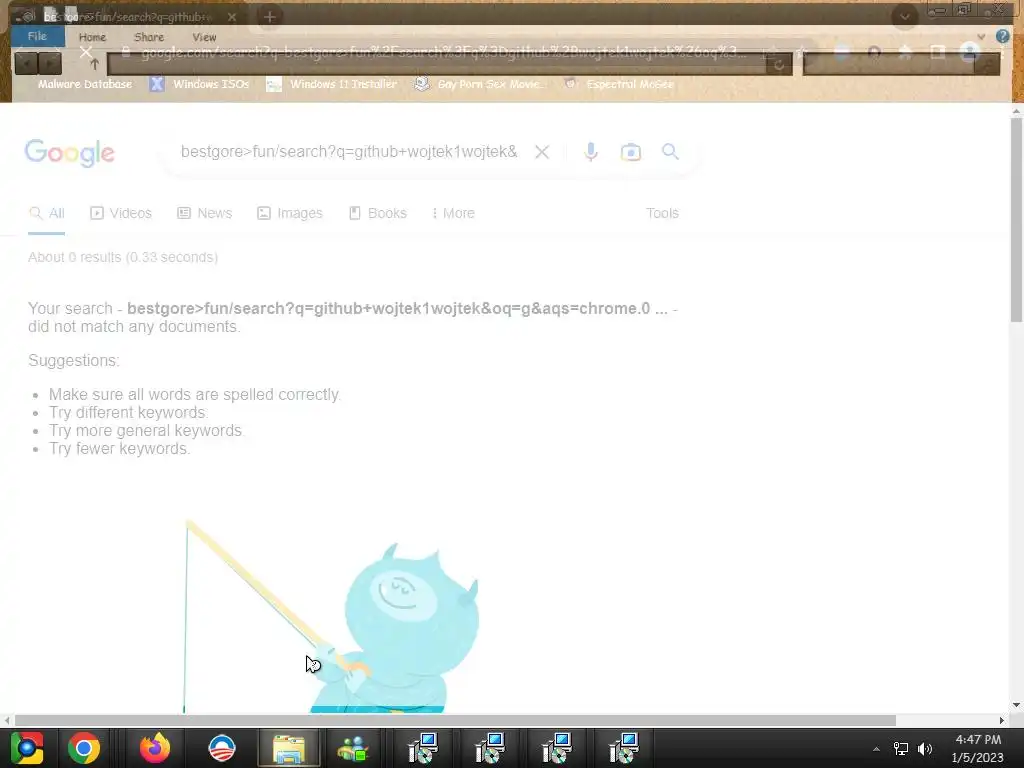Open the search Tools options
The image size is (1024, 768).
click(x=662, y=213)
